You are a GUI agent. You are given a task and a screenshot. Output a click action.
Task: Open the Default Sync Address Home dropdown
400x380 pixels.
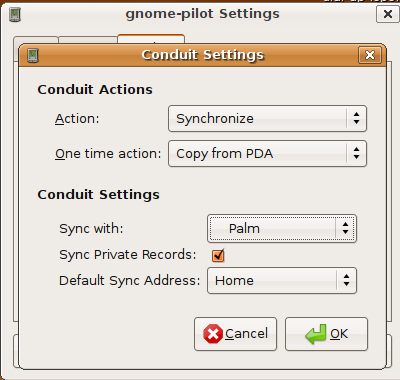(x=282, y=281)
